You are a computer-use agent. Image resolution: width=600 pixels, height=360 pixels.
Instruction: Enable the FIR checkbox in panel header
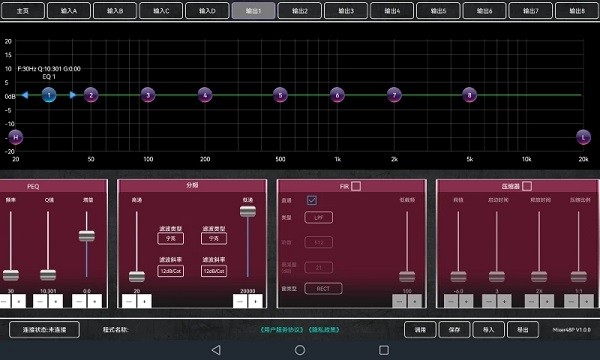coord(356,186)
